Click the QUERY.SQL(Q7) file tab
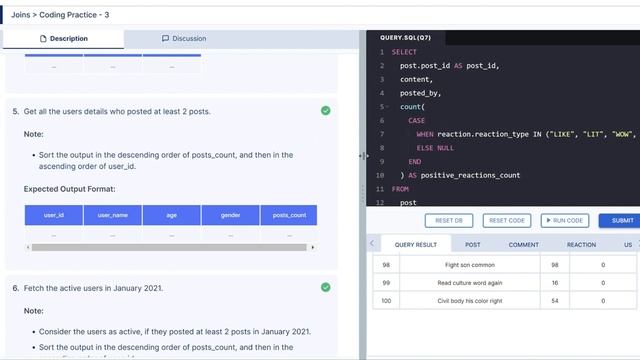The height and width of the screenshot is (360, 640). click(405, 38)
